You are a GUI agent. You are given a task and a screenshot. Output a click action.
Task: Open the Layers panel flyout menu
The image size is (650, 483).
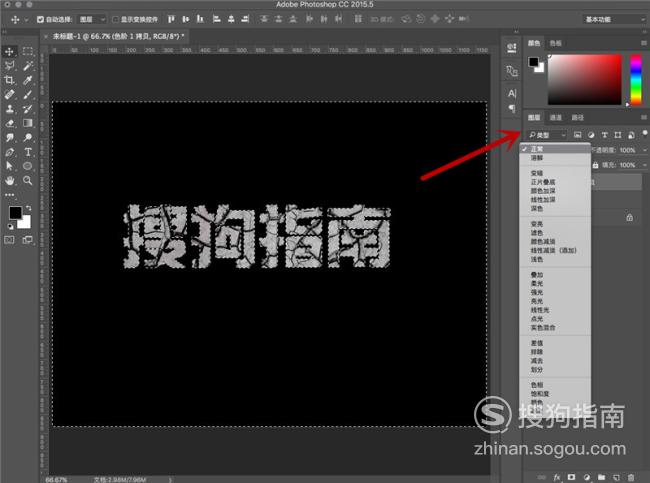tap(644, 117)
